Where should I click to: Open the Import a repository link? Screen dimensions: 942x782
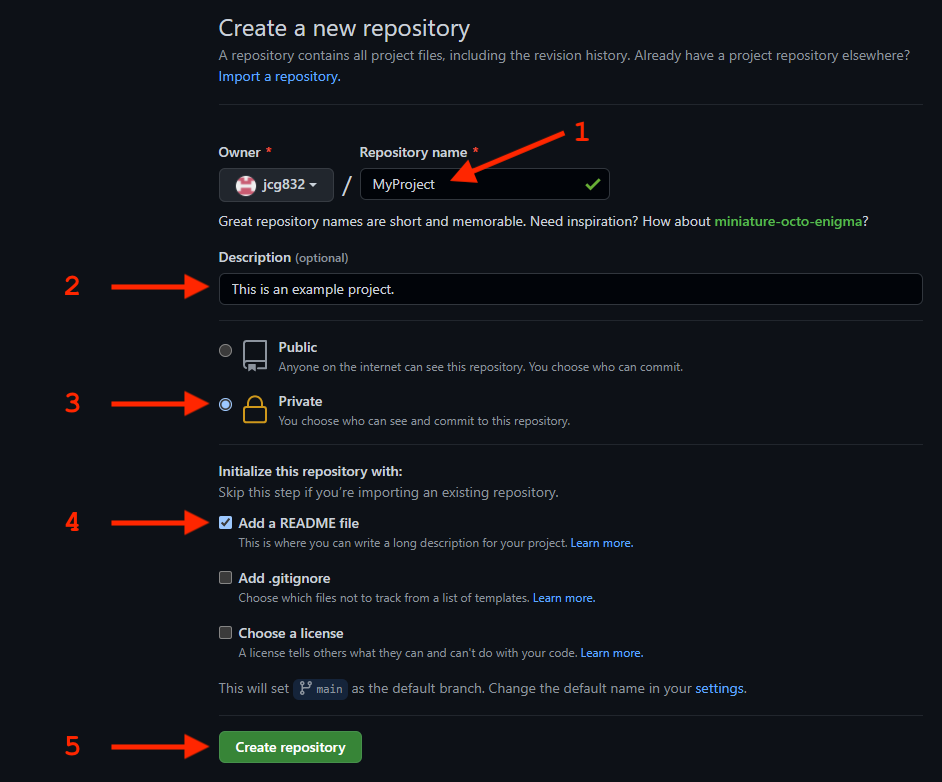point(279,76)
